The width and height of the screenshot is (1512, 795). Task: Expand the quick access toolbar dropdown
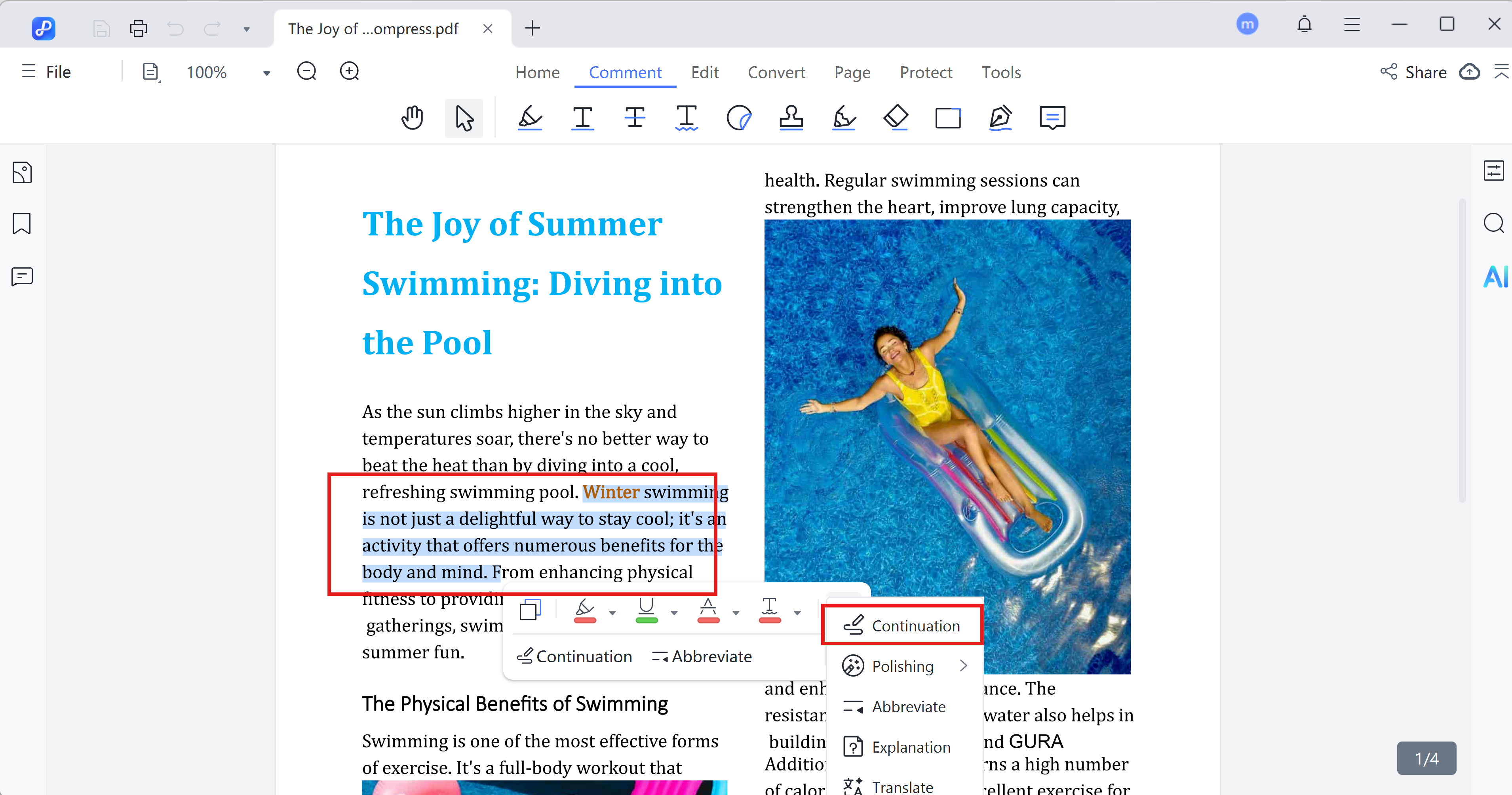pyautogui.click(x=247, y=29)
